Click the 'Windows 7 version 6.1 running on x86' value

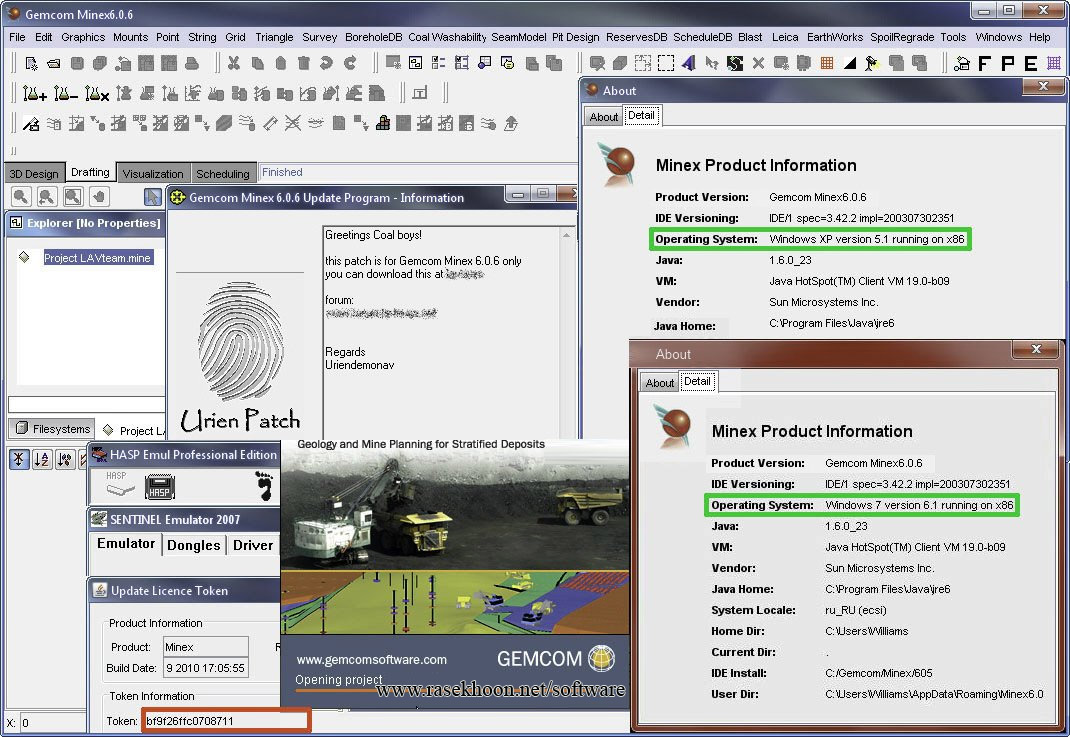(x=919, y=505)
